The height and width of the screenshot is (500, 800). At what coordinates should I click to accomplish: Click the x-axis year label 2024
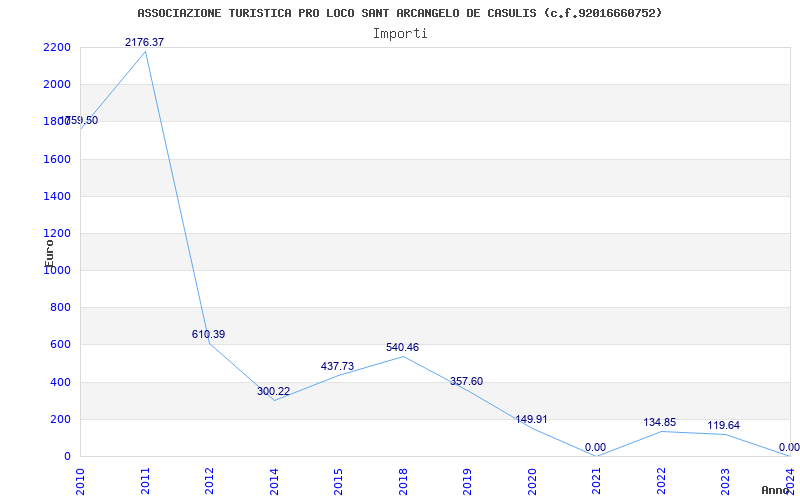[x=790, y=481]
